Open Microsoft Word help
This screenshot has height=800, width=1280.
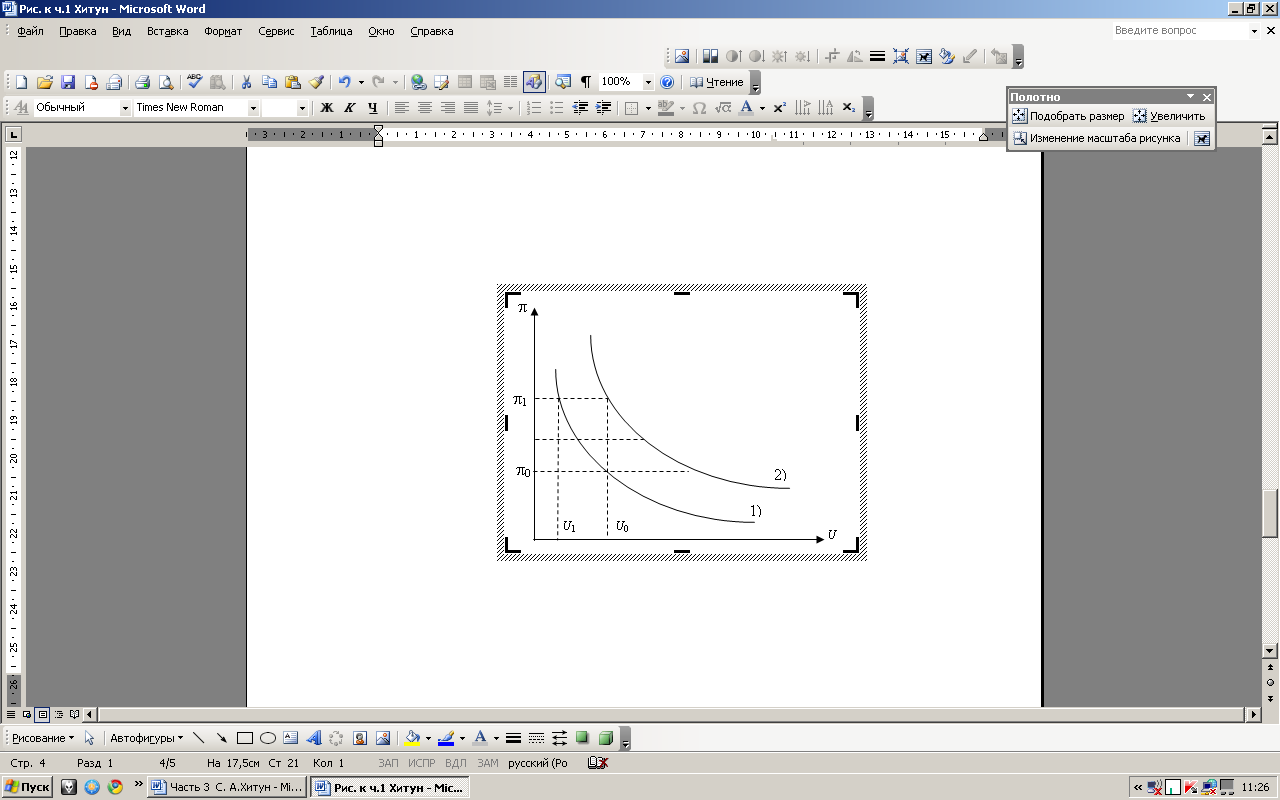click(x=667, y=82)
